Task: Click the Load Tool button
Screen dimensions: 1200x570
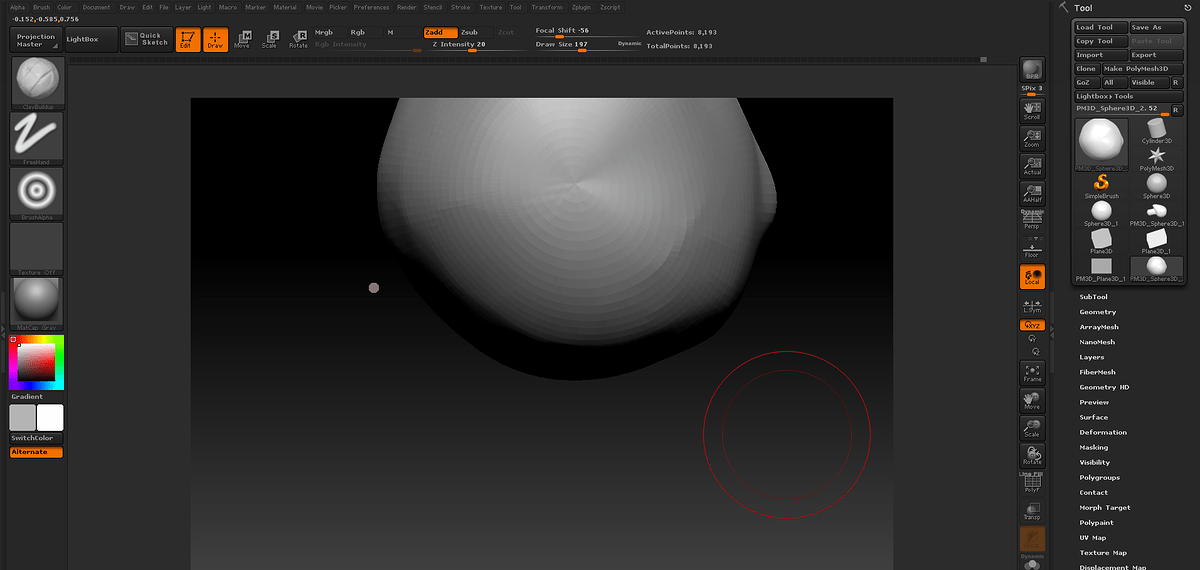Action: pos(1099,27)
